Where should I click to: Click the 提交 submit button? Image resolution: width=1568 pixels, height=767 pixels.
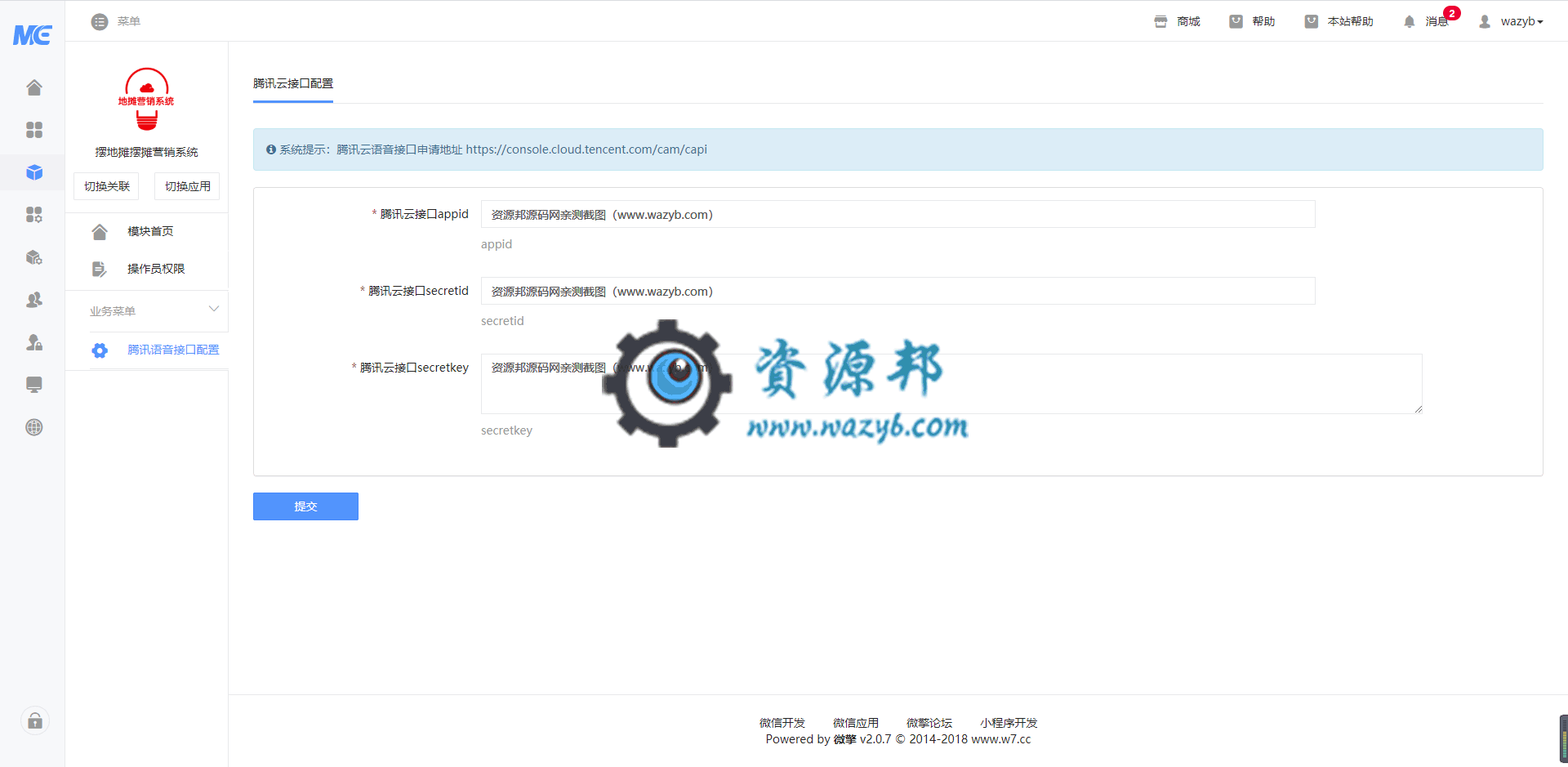tap(305, 506)
